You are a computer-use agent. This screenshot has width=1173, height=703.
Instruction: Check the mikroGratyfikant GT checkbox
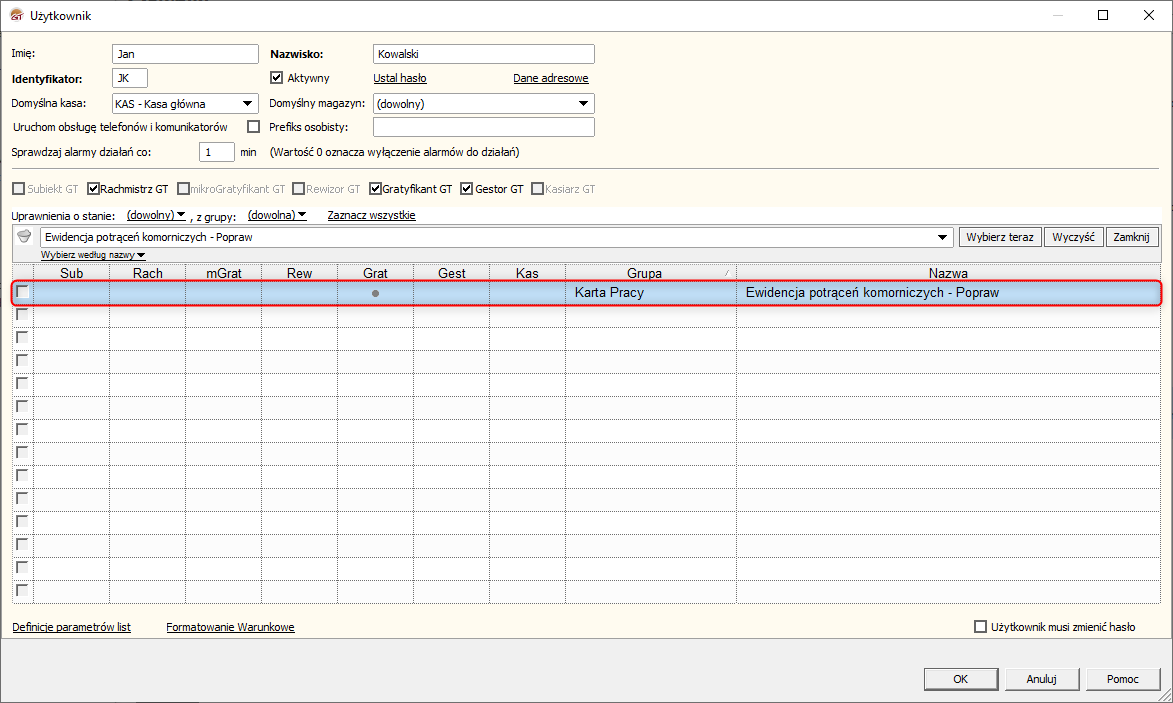click(x=183, y=188)
